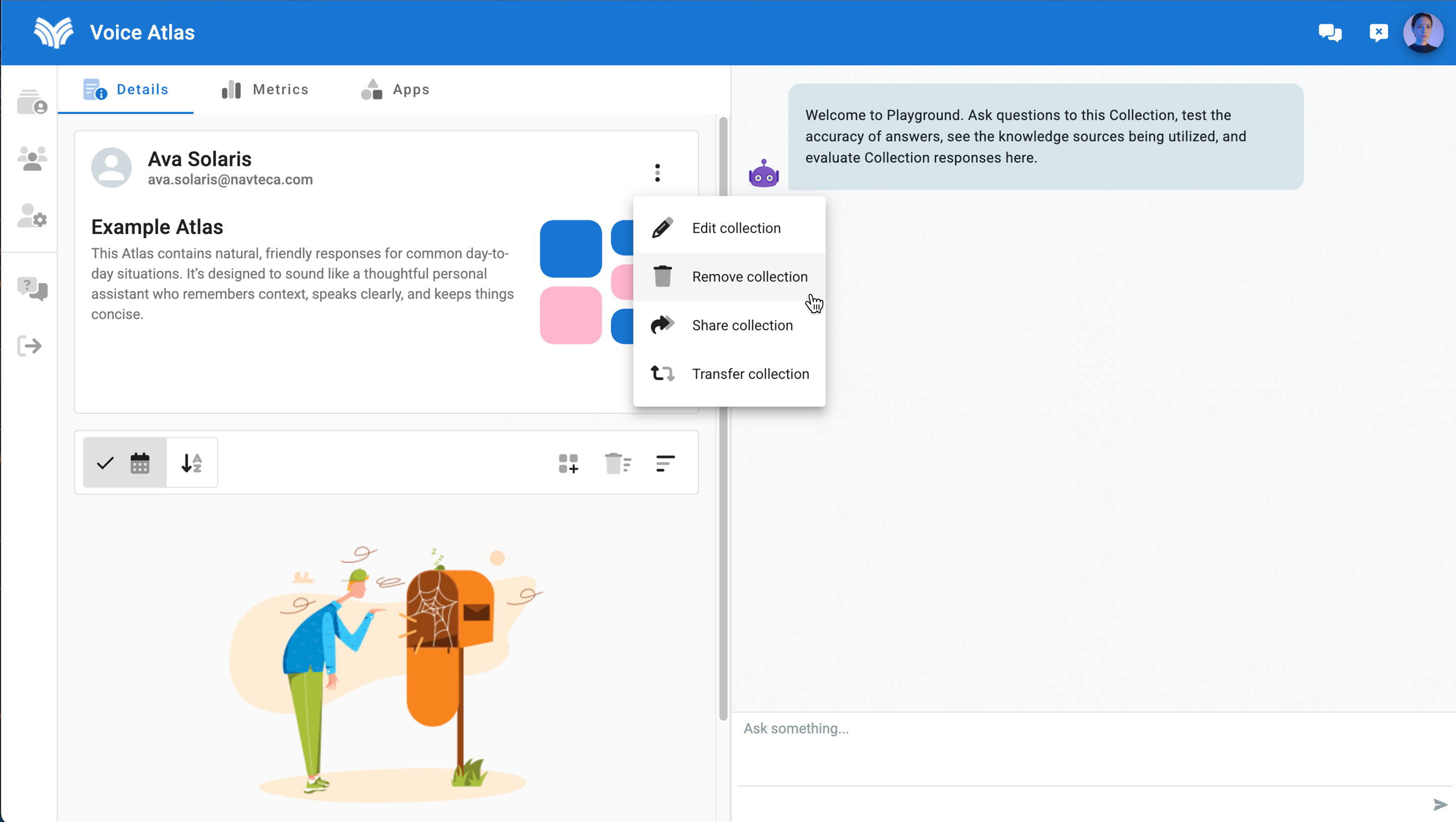Screen dimensions: 1456x822
Task: Open user profile avatar menu
Action: point(1423,33)
